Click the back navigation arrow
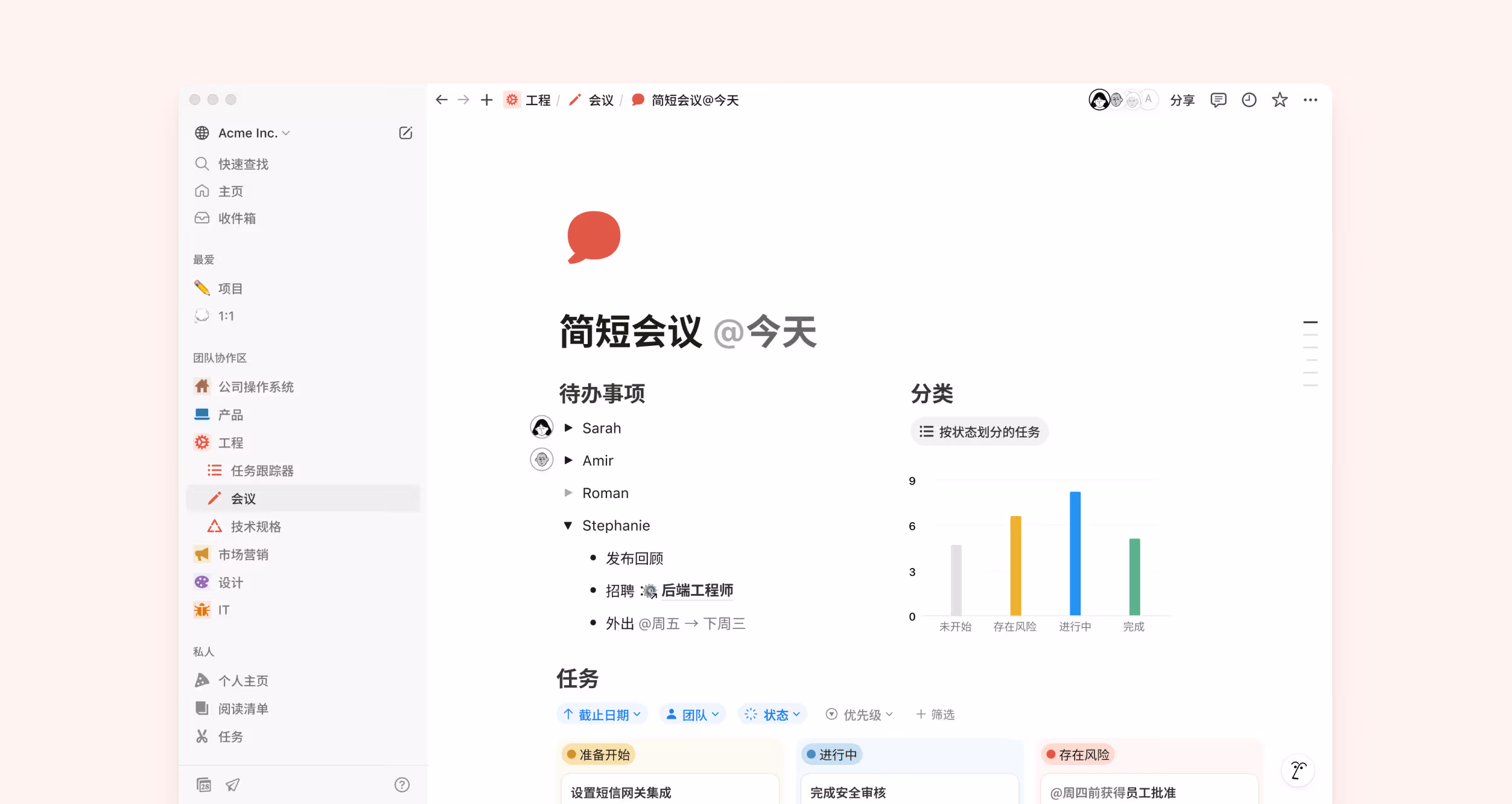1512x804 pixels. click(x=442, y=100)
